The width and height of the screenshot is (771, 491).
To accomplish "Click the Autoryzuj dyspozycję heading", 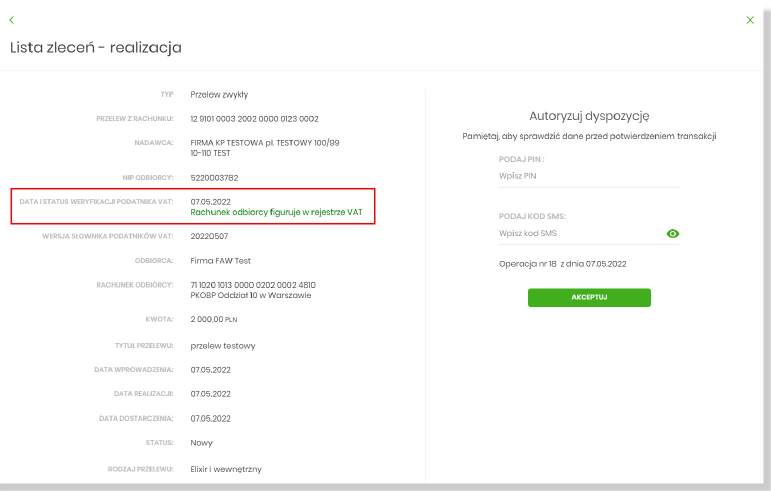I will tap(589, 116).
